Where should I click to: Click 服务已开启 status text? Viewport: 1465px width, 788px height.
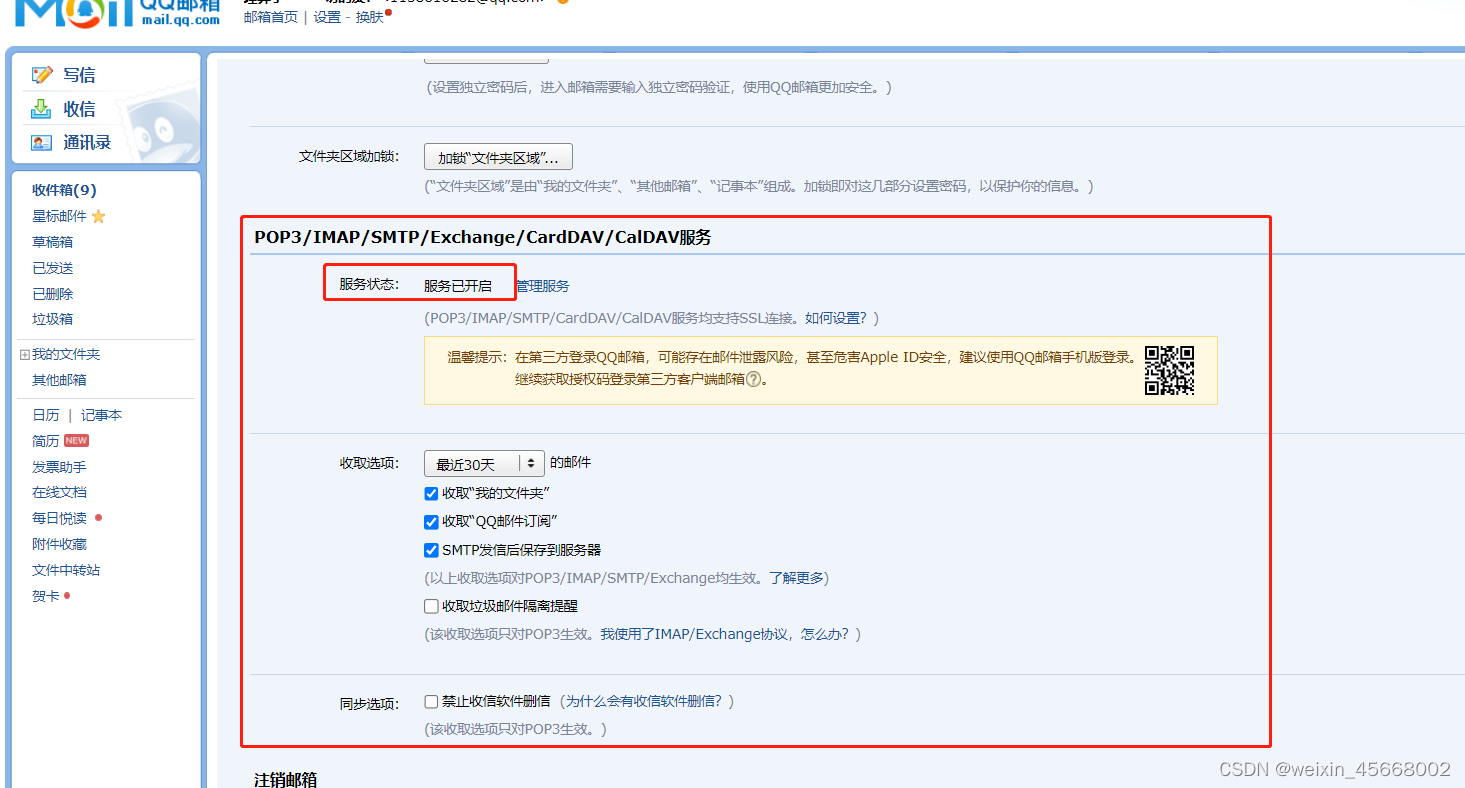[458, 286]
